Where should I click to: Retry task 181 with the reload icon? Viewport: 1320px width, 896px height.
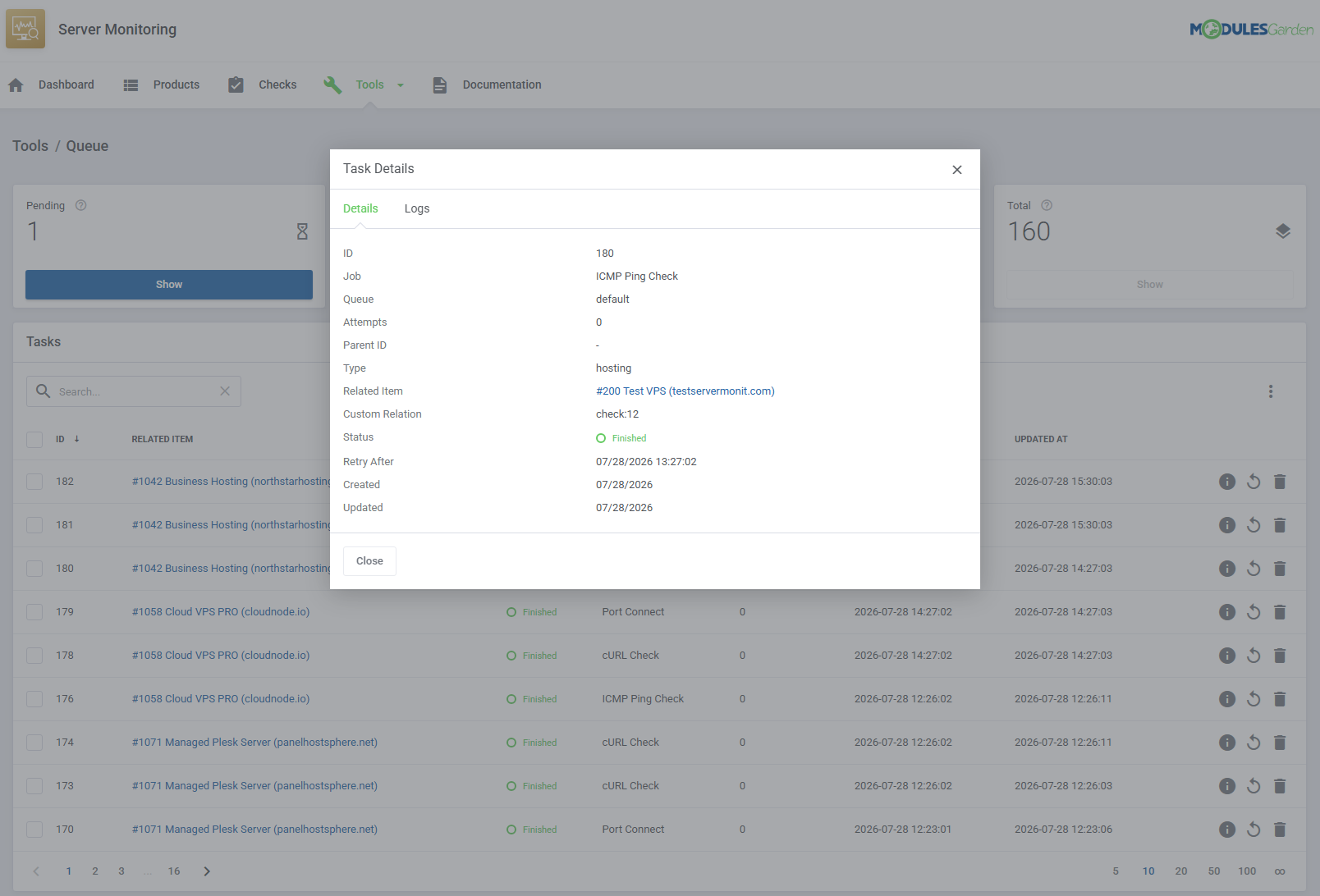(x=1254, y=525)
